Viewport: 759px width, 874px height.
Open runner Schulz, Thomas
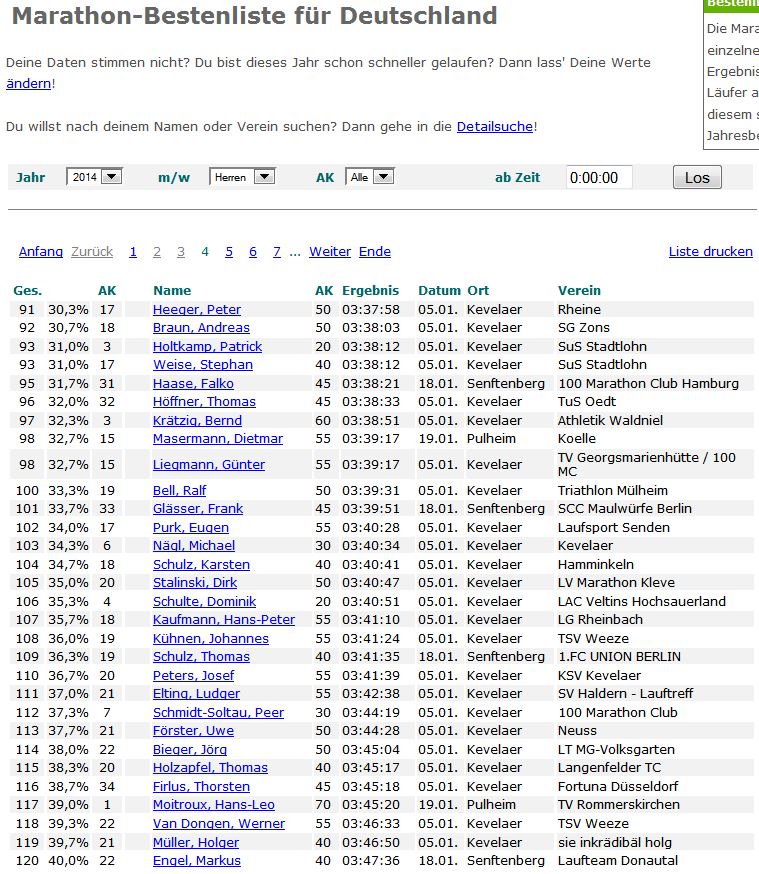(x=201, y=657)
